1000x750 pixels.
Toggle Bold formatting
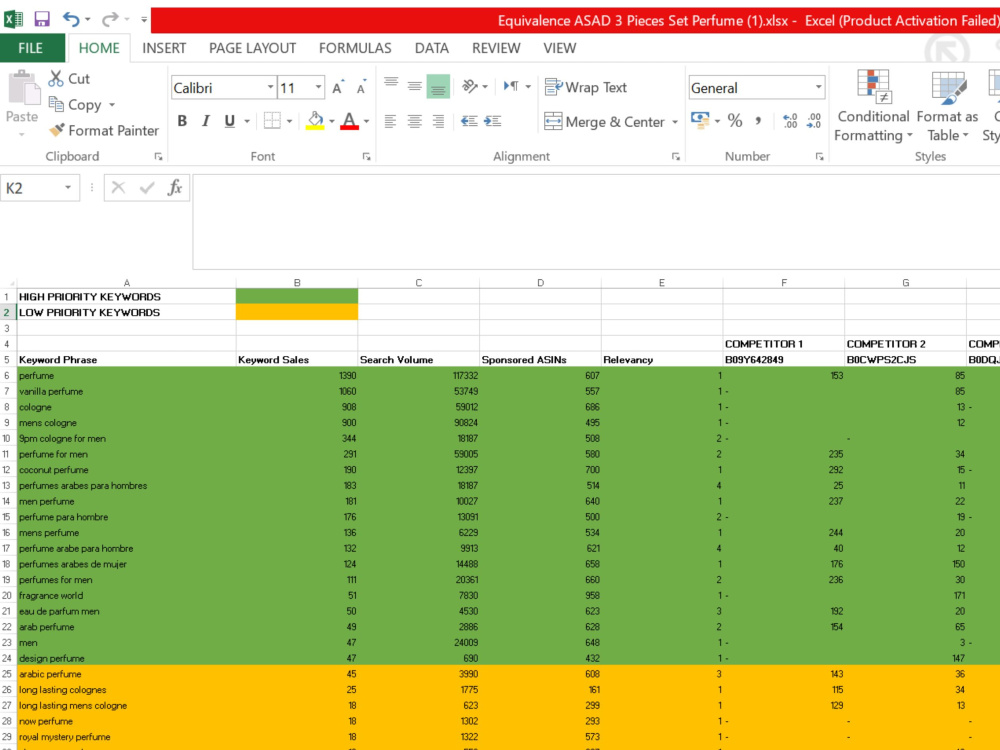click(182, 121)
